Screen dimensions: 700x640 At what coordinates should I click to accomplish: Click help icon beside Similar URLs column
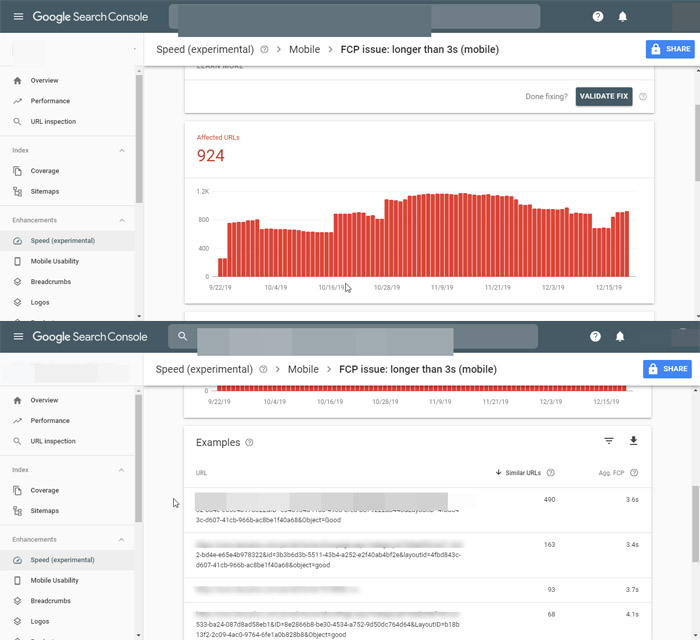(x=550, y=473)
